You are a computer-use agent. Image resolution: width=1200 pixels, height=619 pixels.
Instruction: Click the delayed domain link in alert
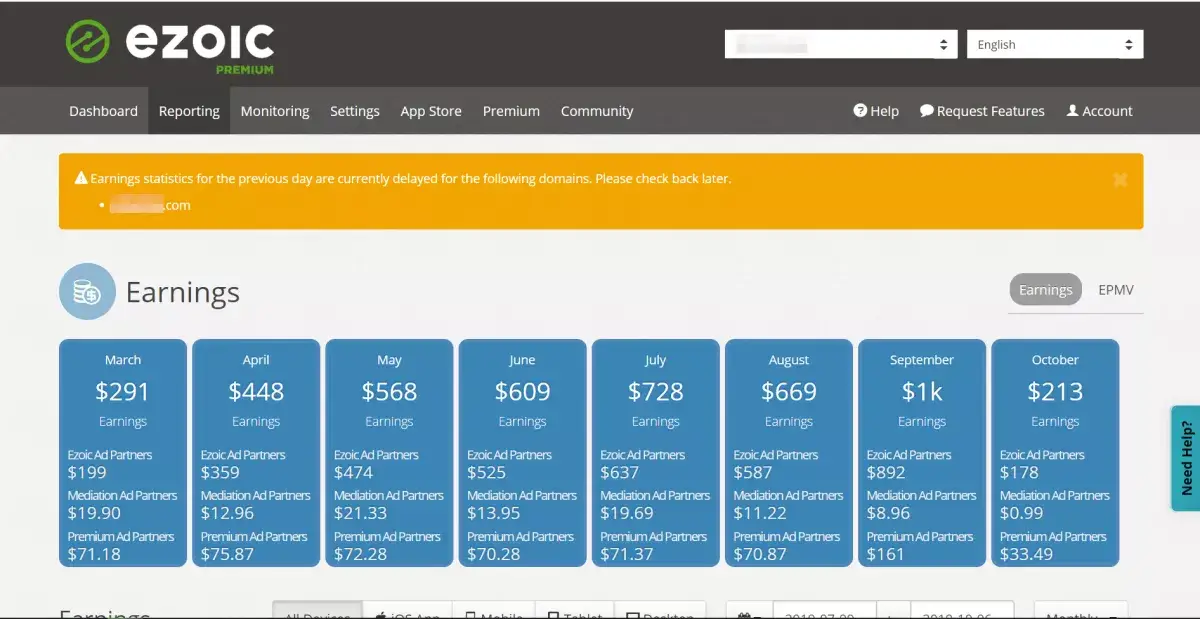point(150,205)
